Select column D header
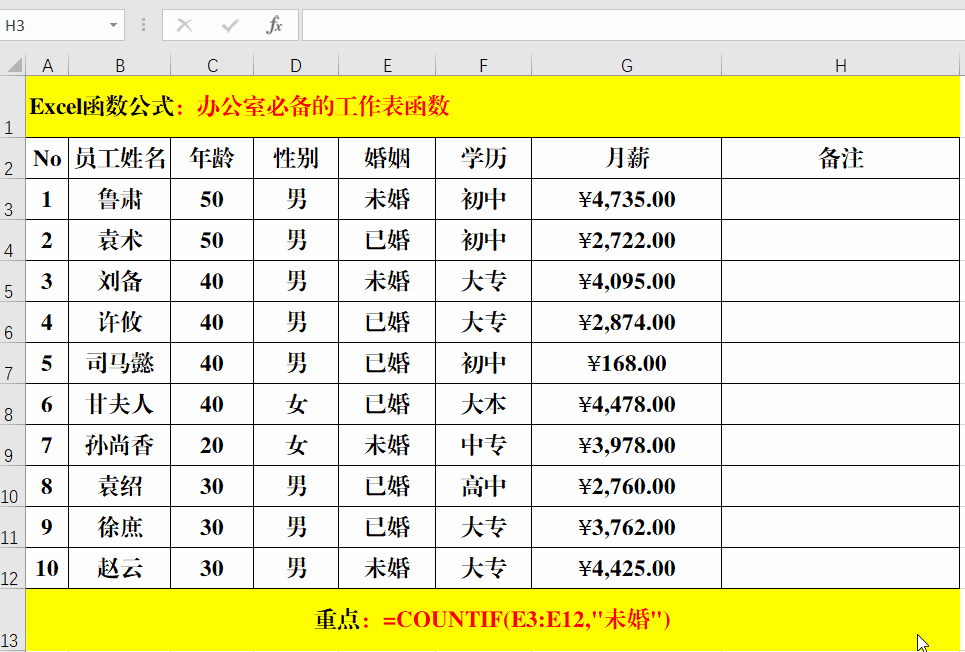 296,65
